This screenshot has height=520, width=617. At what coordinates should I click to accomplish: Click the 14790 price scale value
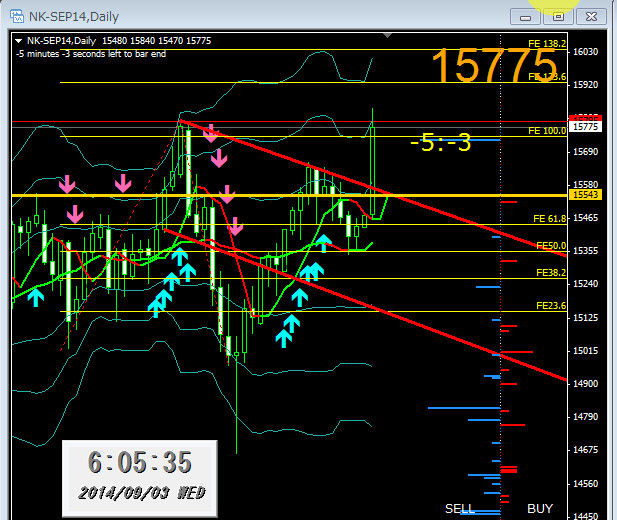point(586,417)
